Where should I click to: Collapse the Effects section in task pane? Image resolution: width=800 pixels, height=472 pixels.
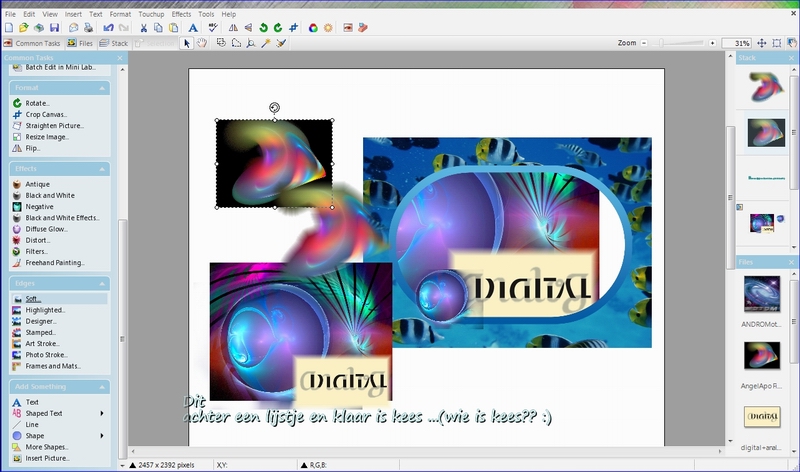[x=103, y=169]
